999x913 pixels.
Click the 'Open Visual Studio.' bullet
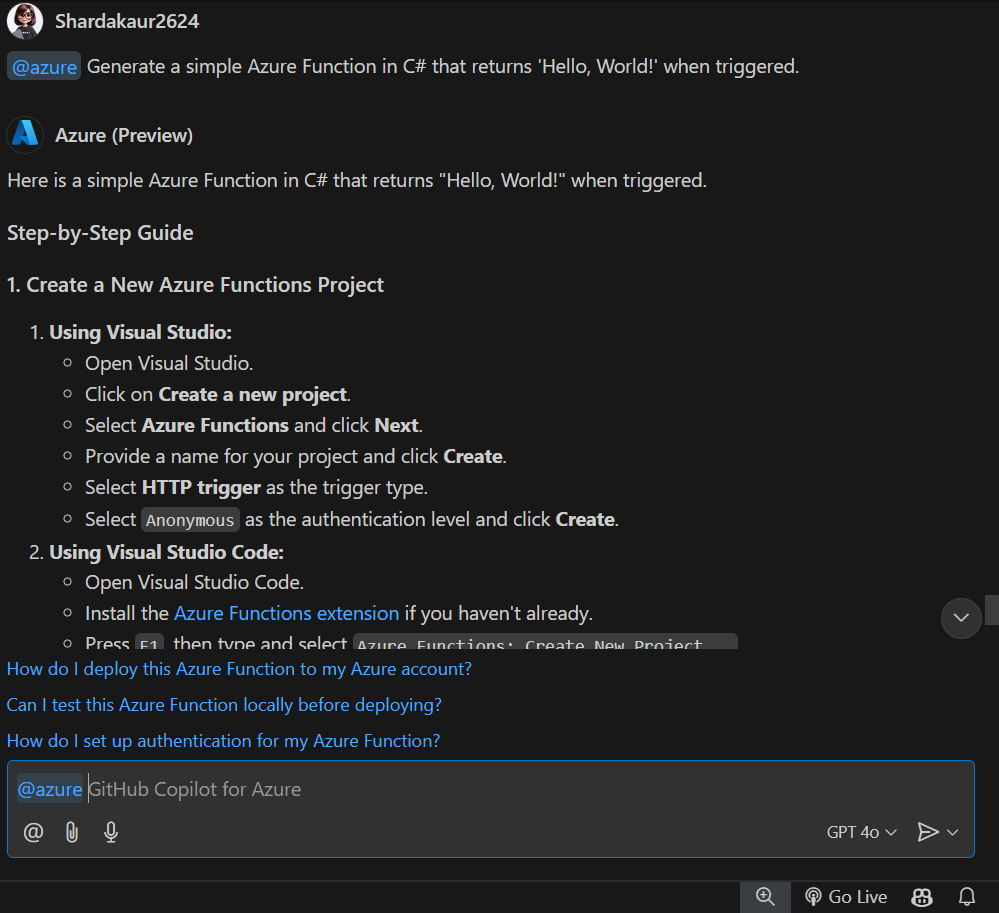point(169,363)
